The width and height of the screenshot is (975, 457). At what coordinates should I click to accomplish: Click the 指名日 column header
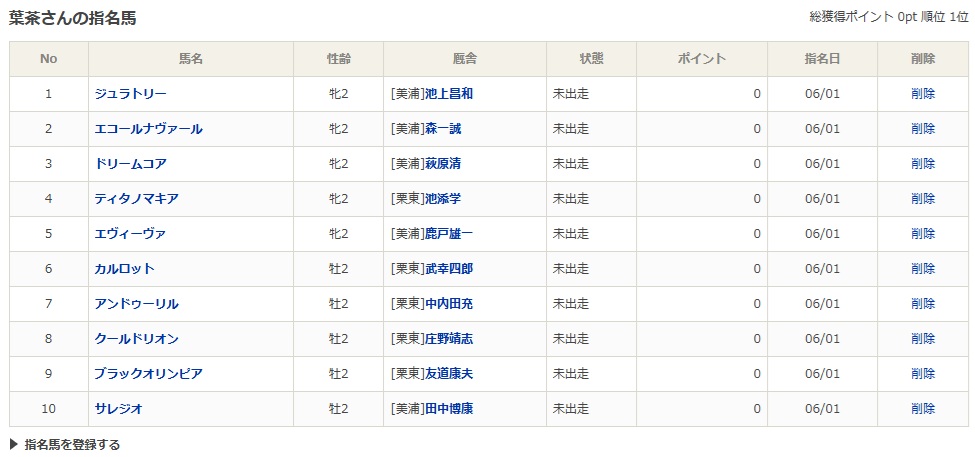click(822, 59)
